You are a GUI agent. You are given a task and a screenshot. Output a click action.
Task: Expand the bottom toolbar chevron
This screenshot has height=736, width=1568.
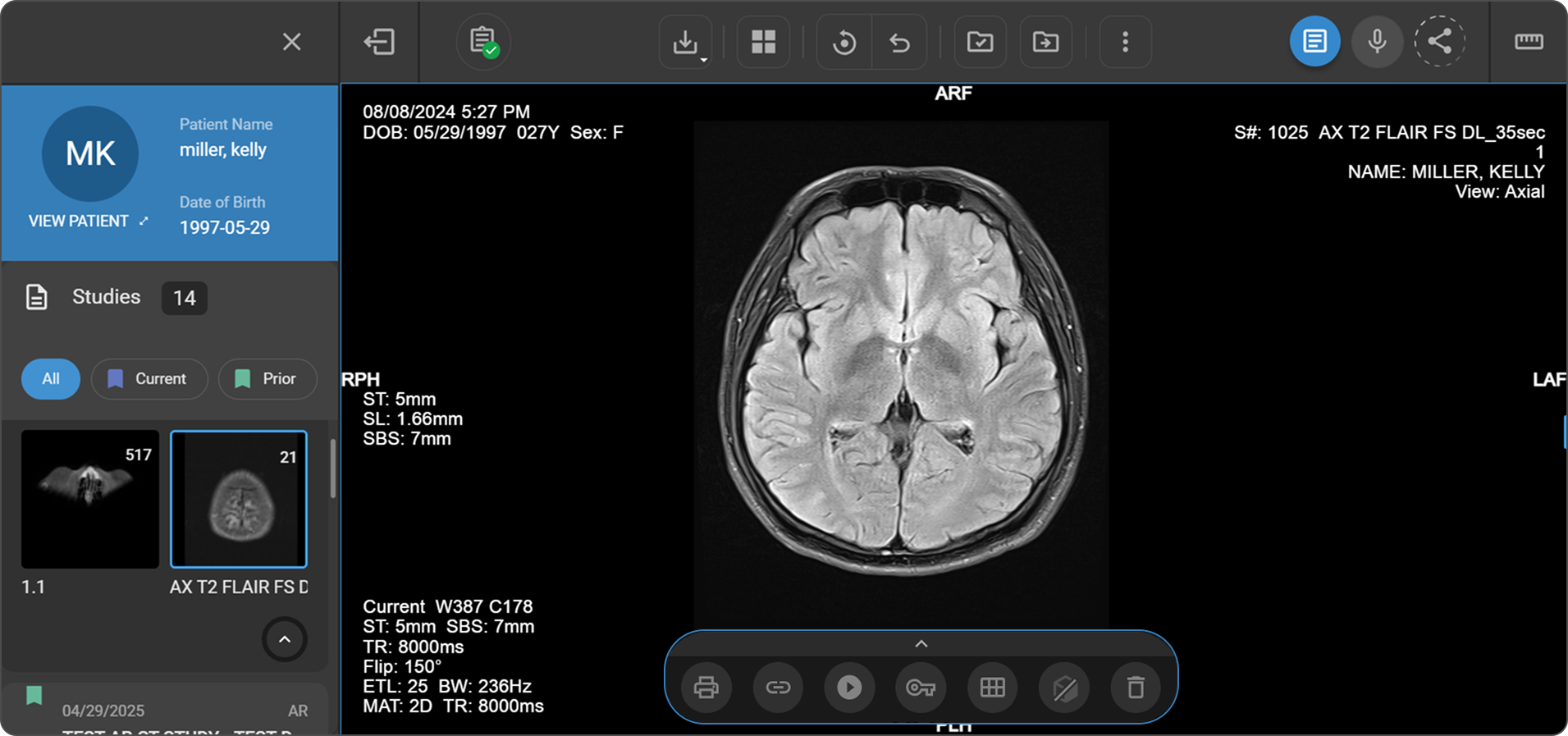(x=921, y=644)
